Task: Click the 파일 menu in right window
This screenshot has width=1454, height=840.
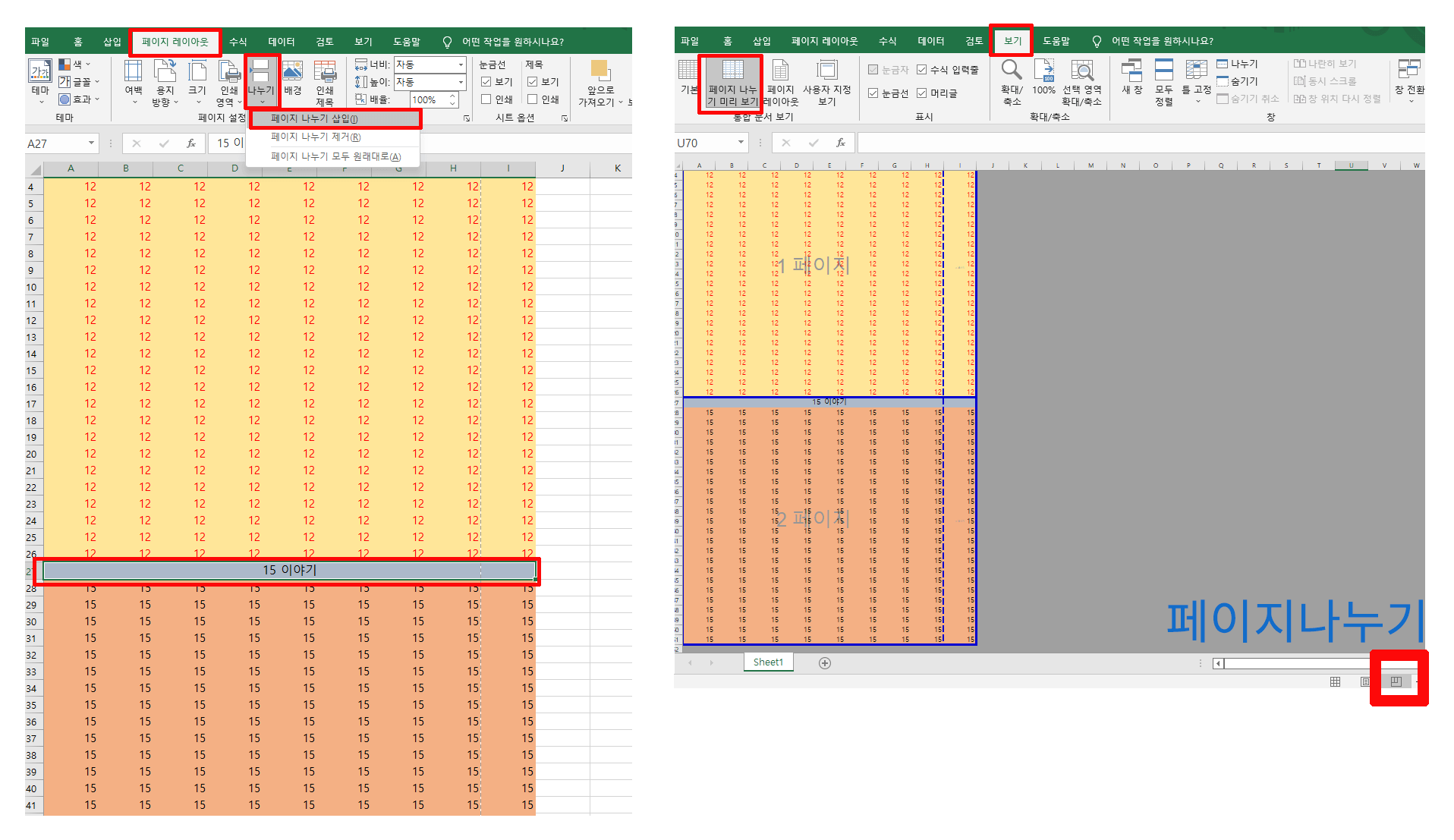Action: click(x=689, y=41)
